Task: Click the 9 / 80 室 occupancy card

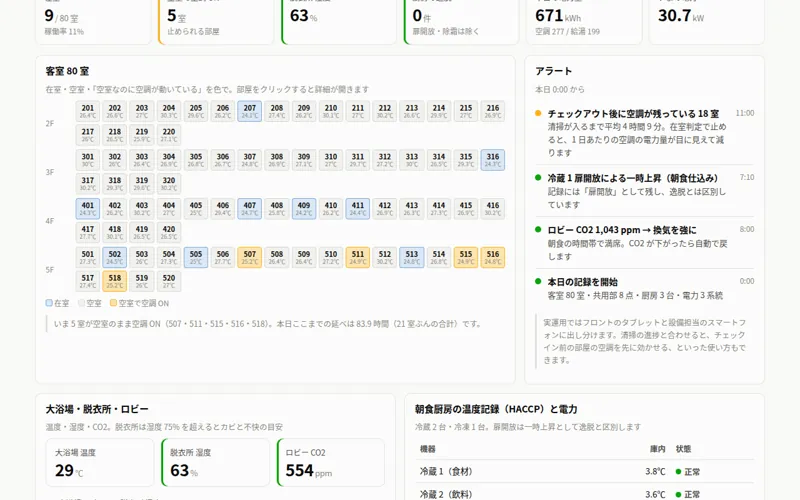Action: (93, 22)
